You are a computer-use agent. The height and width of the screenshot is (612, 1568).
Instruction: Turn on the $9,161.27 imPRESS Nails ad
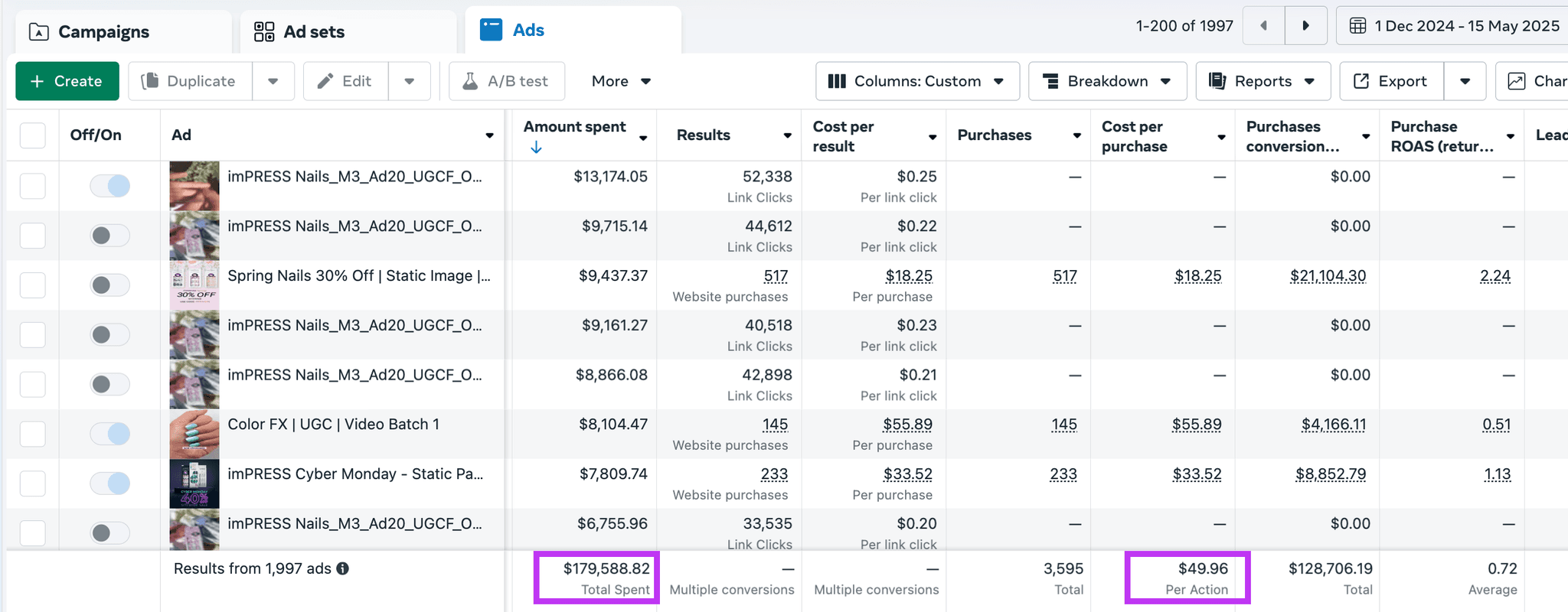coord(109,334)
